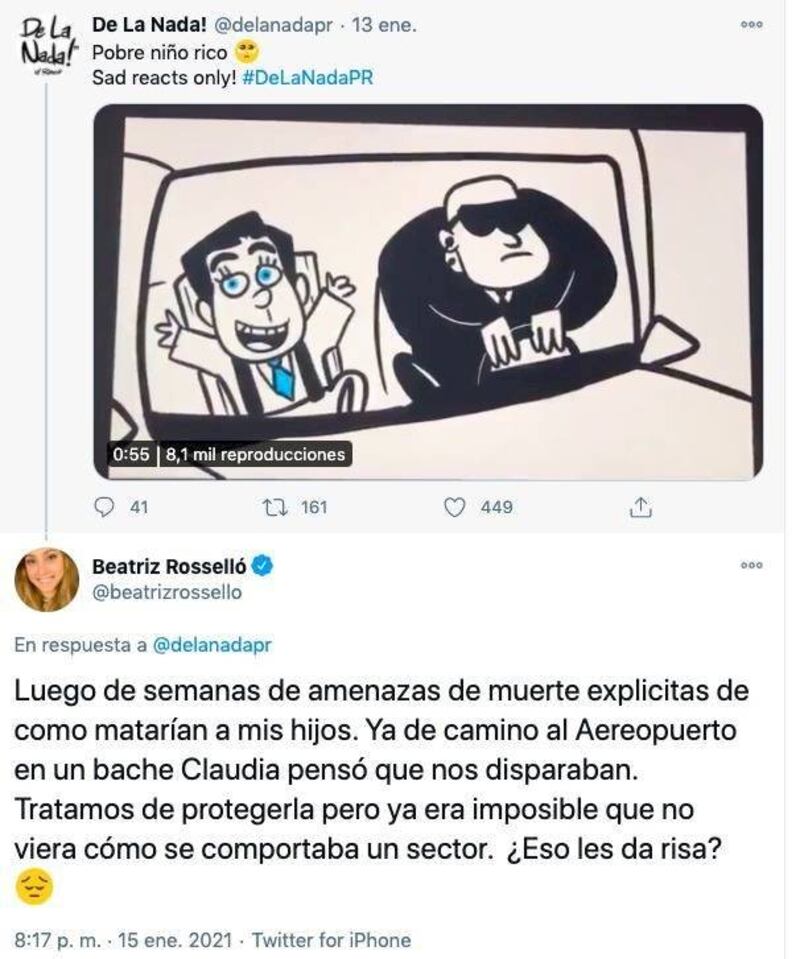
Task: Open the @delanadapr reply mention link
Action: [x=211, y=645]
